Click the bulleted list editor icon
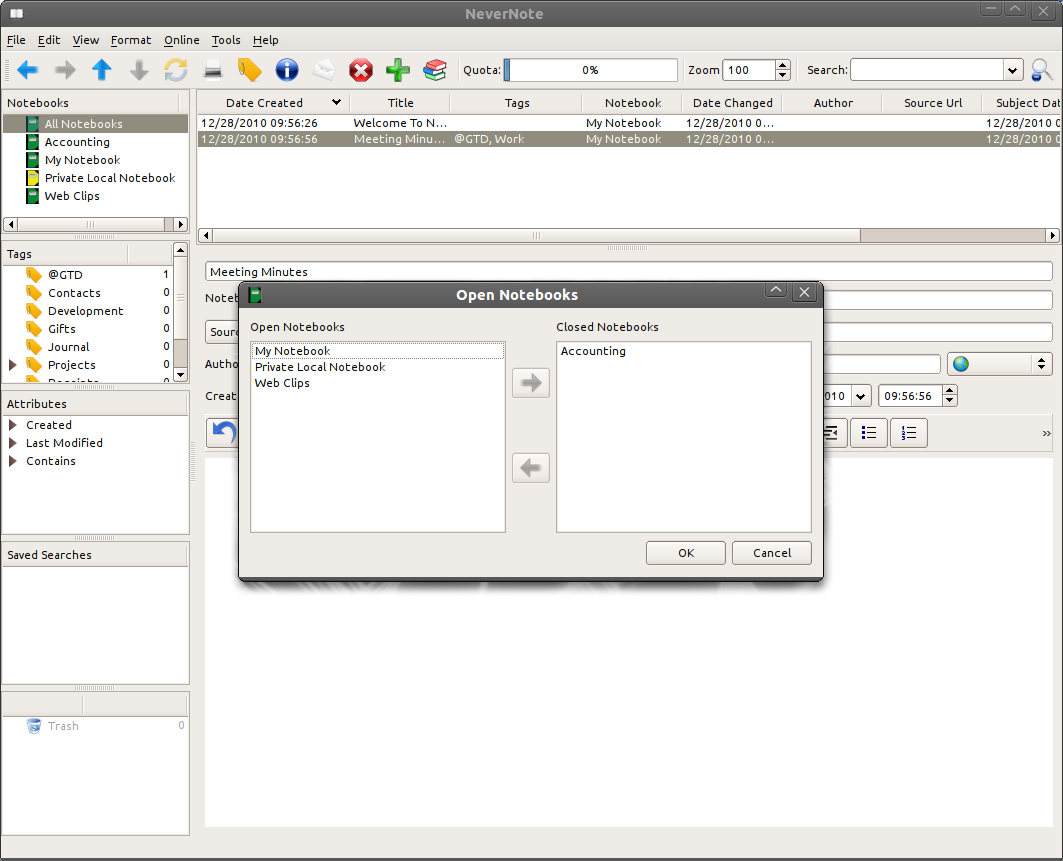This screenshot has height=861, width=1063. (x=868, y=433)
